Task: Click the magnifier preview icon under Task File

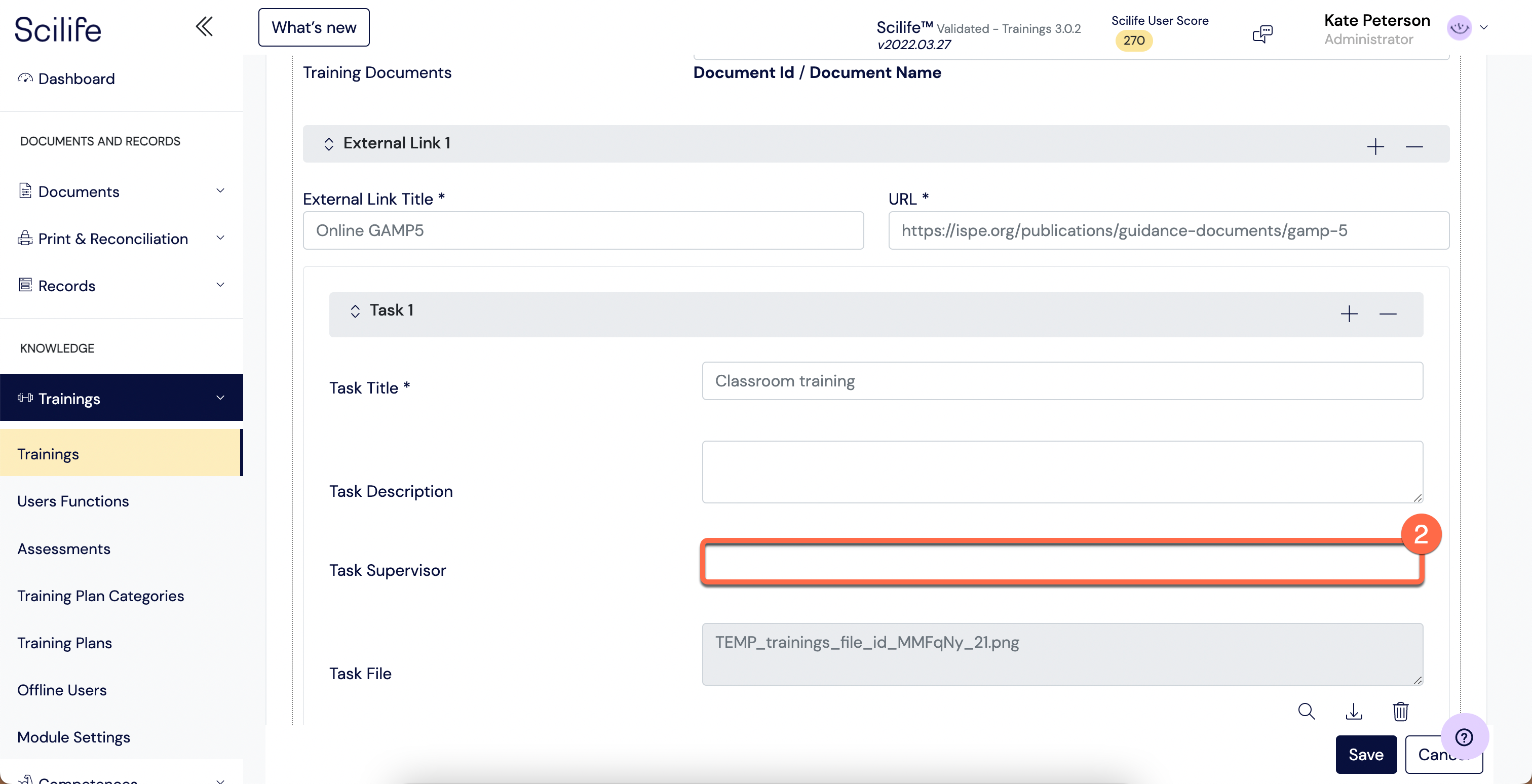Action: click(1306, 711)
